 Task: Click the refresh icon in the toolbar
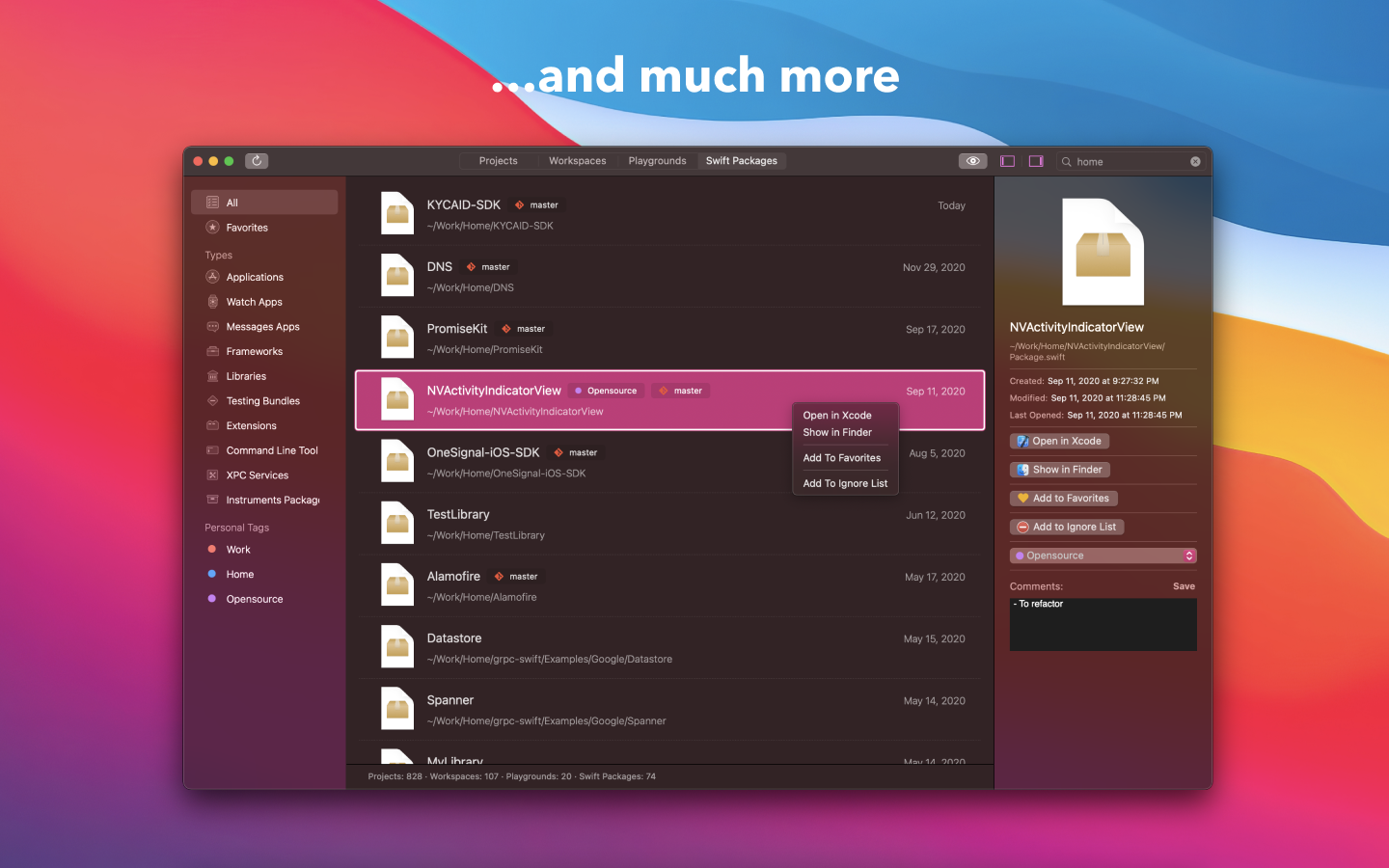tap(257, 161)
